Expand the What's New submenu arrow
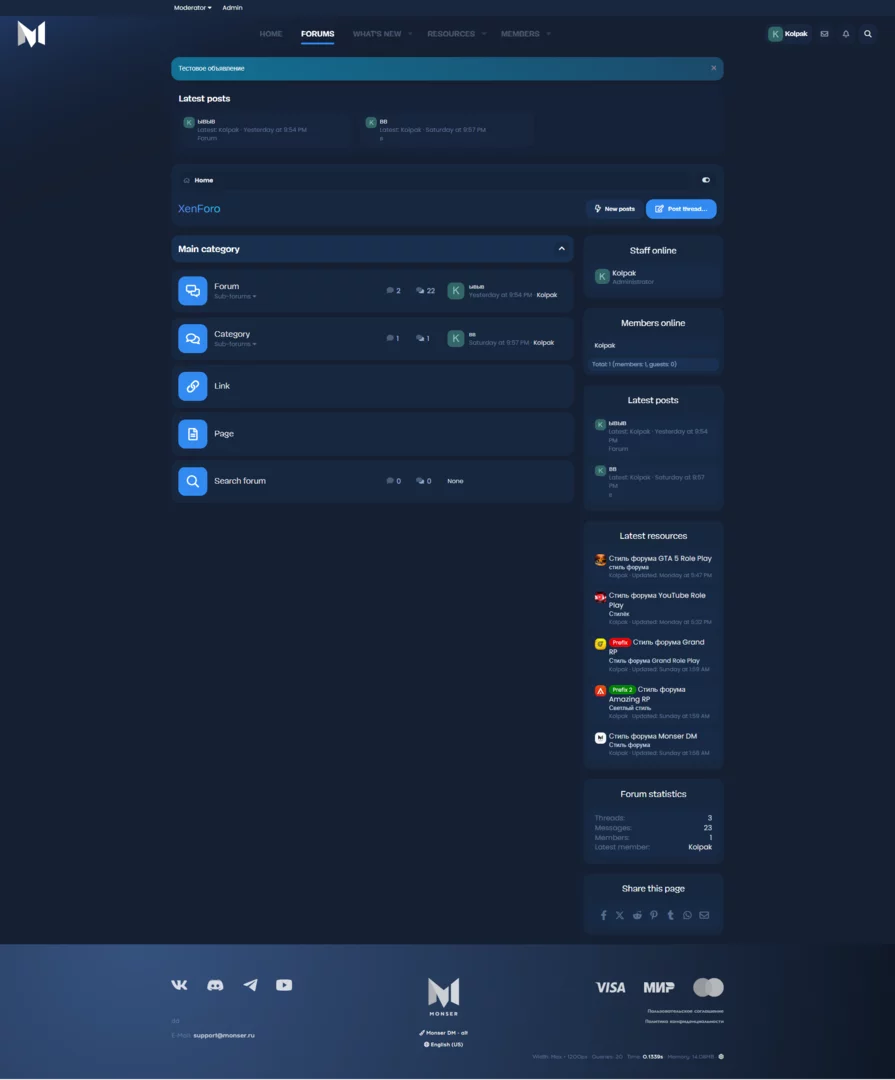 tap(411, 34)
